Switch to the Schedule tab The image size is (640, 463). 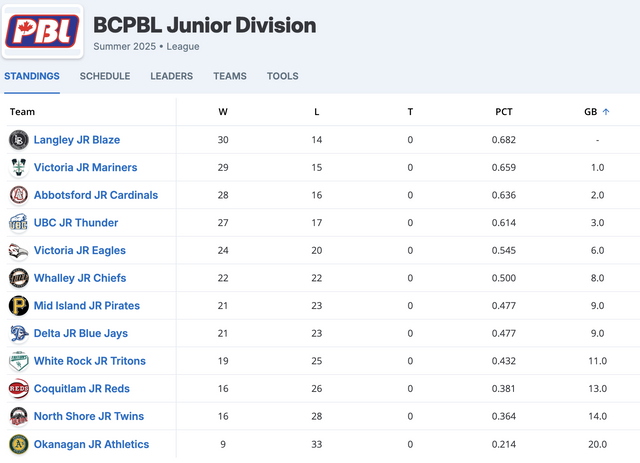coord(105,76)
